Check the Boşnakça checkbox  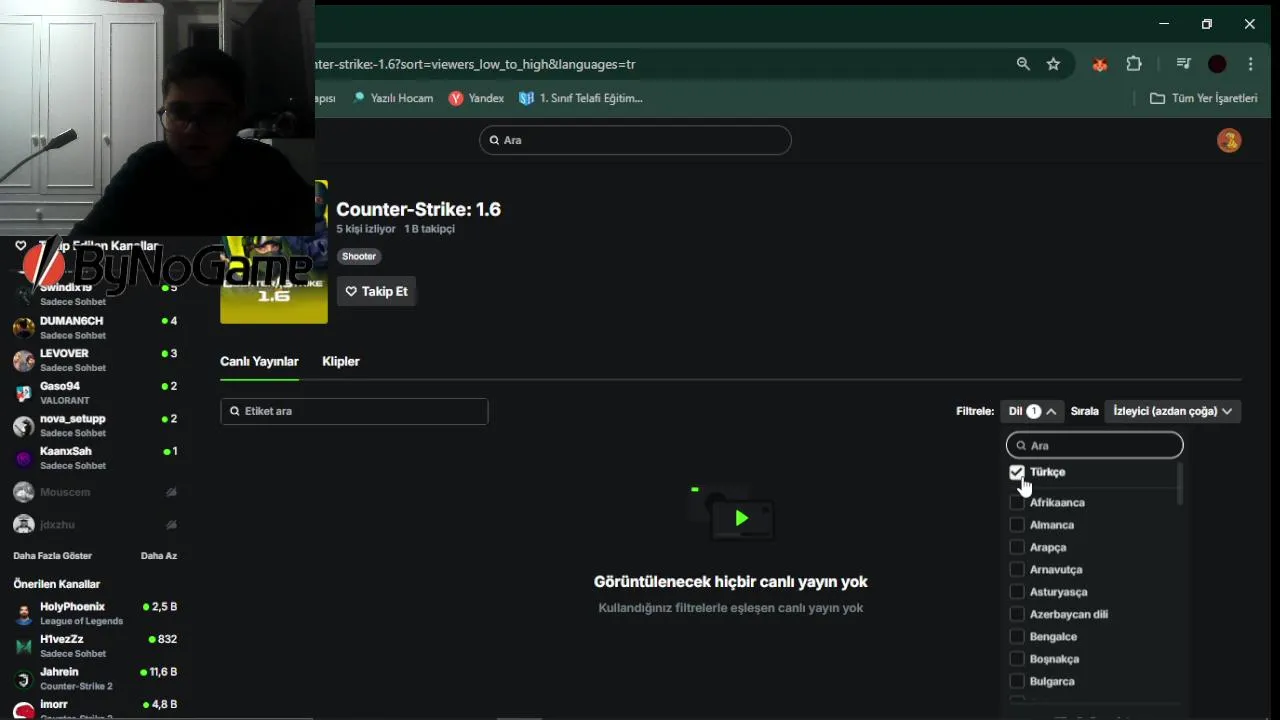tap(1017, 659)
